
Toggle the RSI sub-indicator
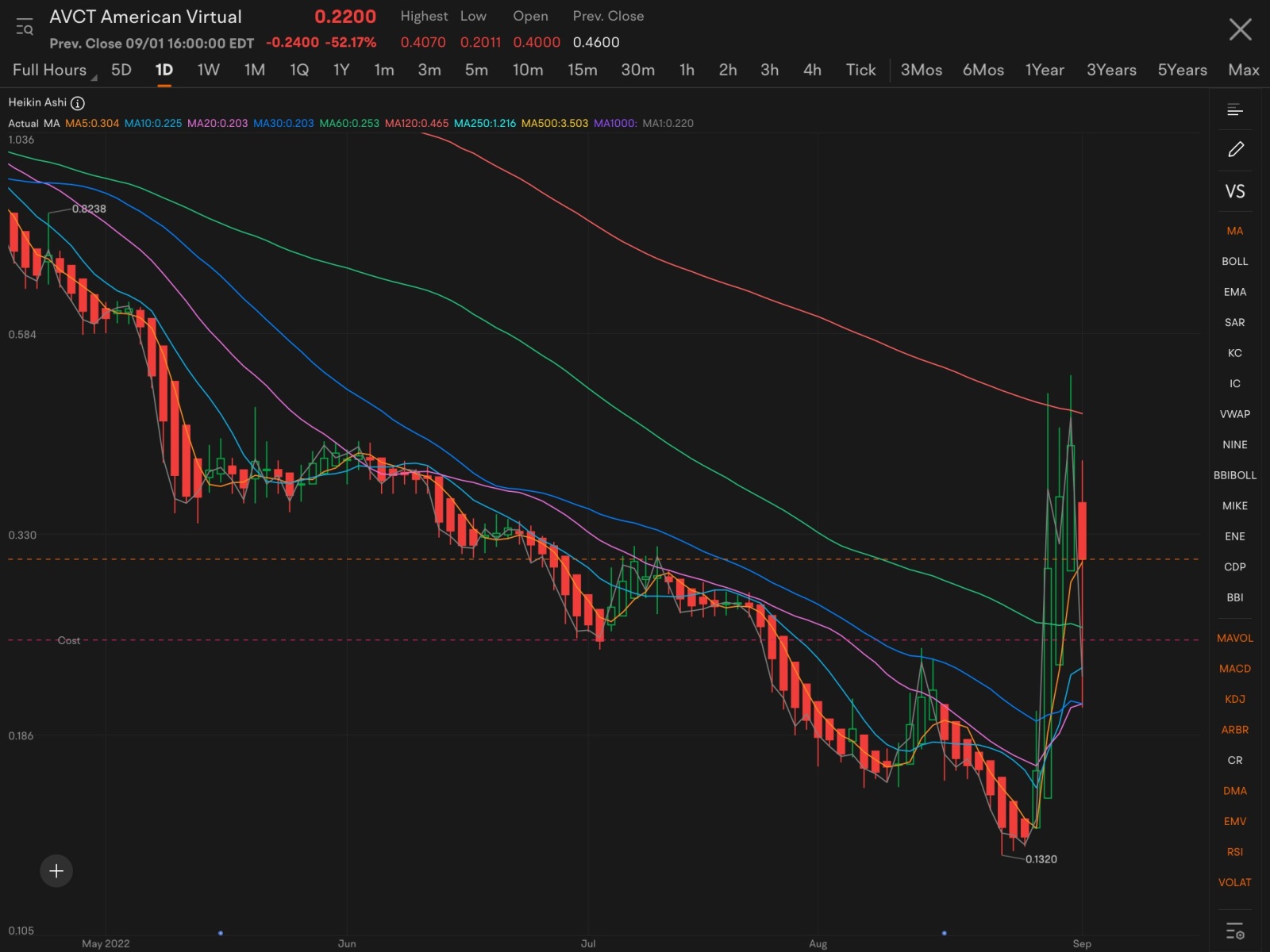coord(1235,852)
